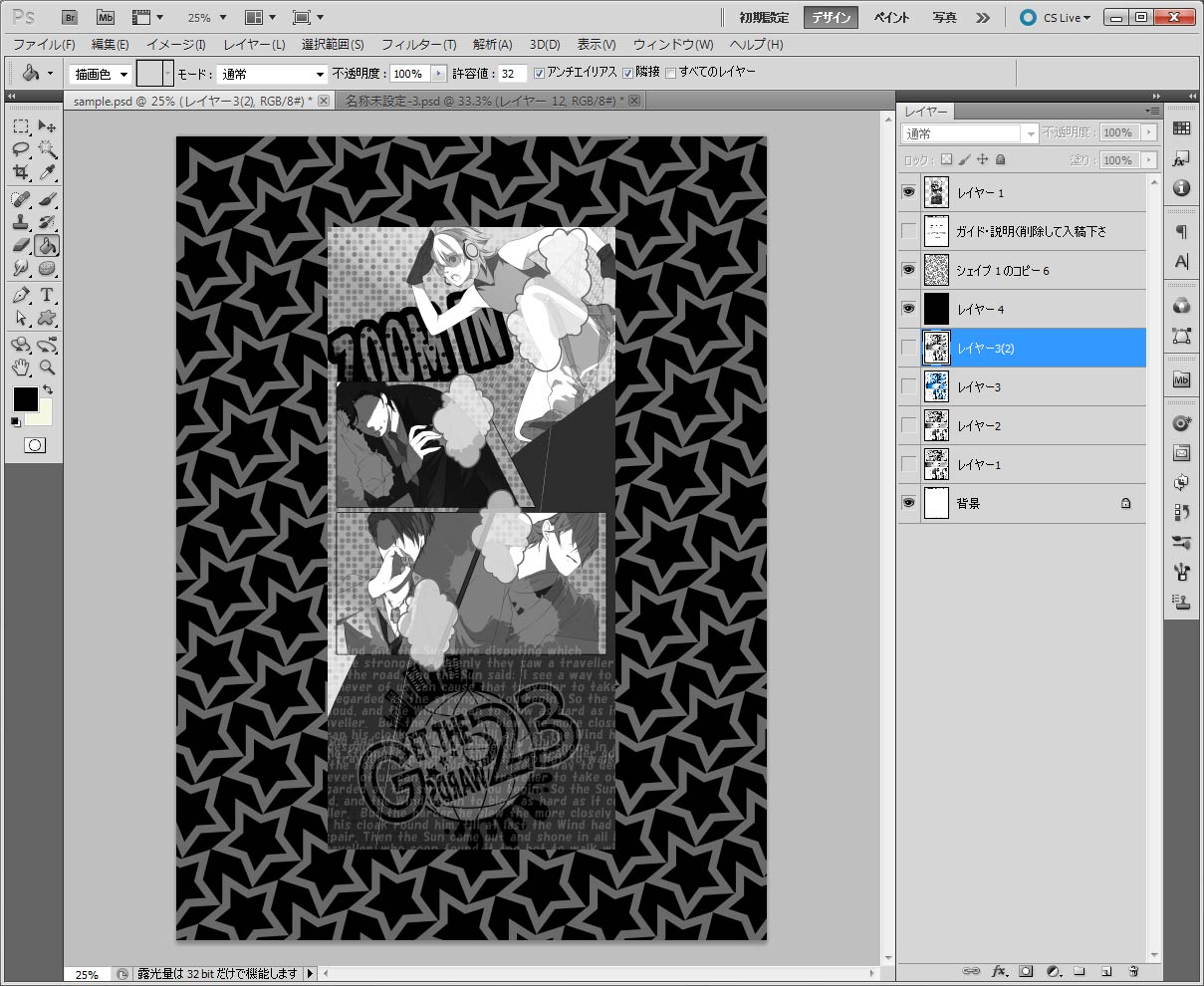This screenshot has height=986, width=1204.
Task: Toggle Quick Mask mode button
Action: point(35,445)
